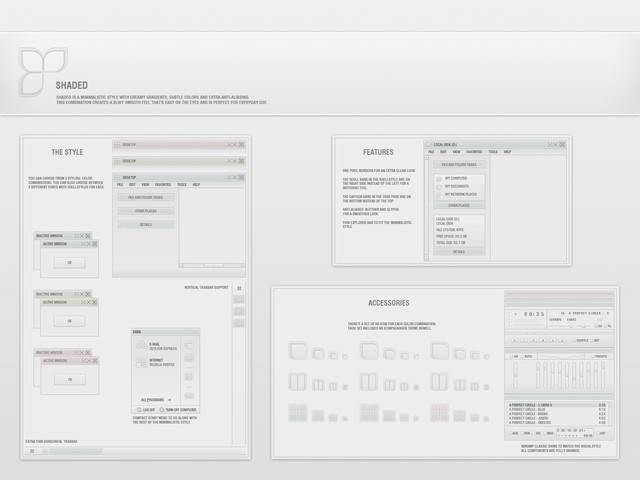This screenshot has height=480, width=640.
Task: Collapse Details caption in Local Disk window
Action: (x=459, y=252)
